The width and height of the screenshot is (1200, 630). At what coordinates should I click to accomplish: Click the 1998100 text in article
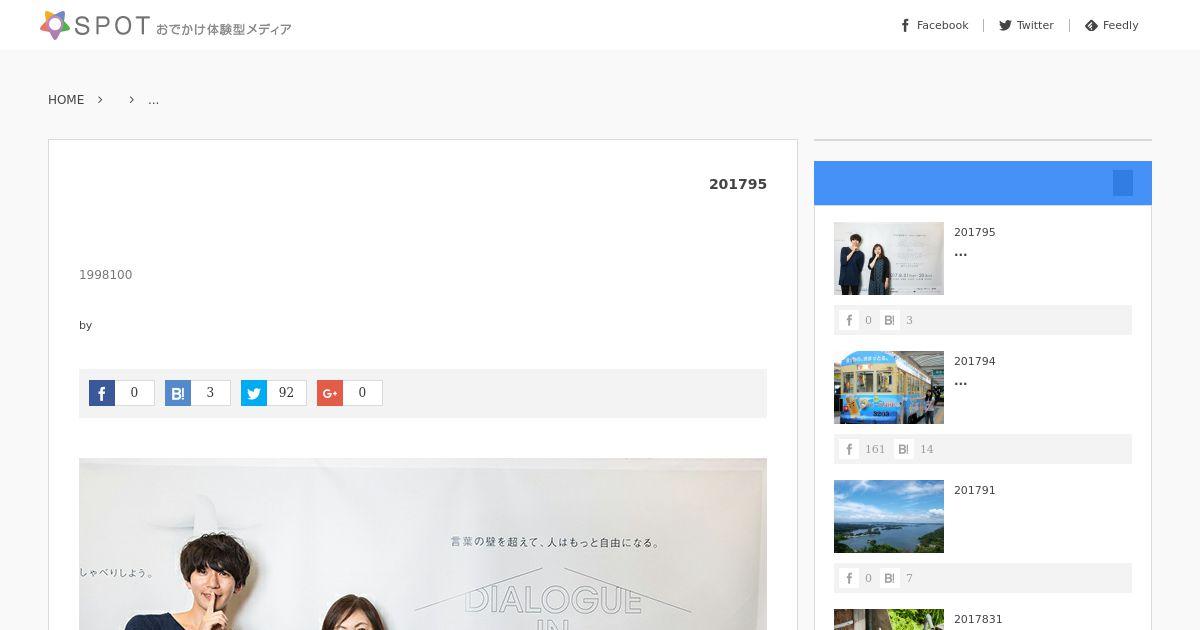[x=105, y=275]
